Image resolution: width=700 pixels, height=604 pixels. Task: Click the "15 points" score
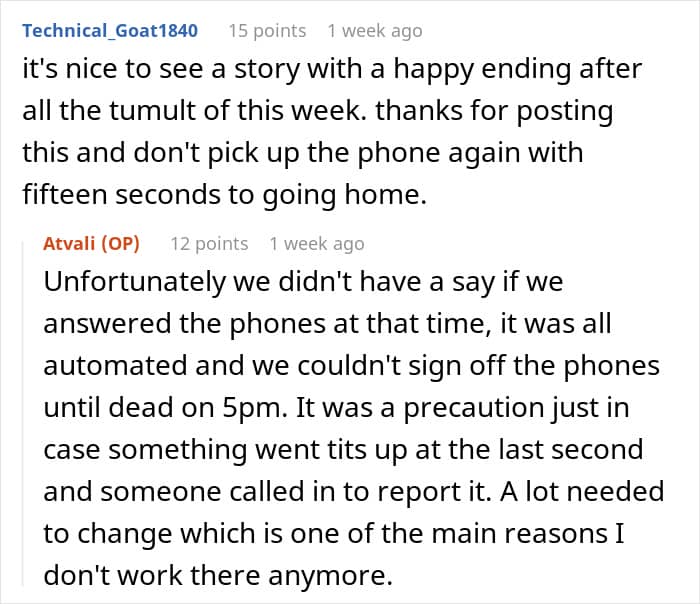tap(267, 30)
